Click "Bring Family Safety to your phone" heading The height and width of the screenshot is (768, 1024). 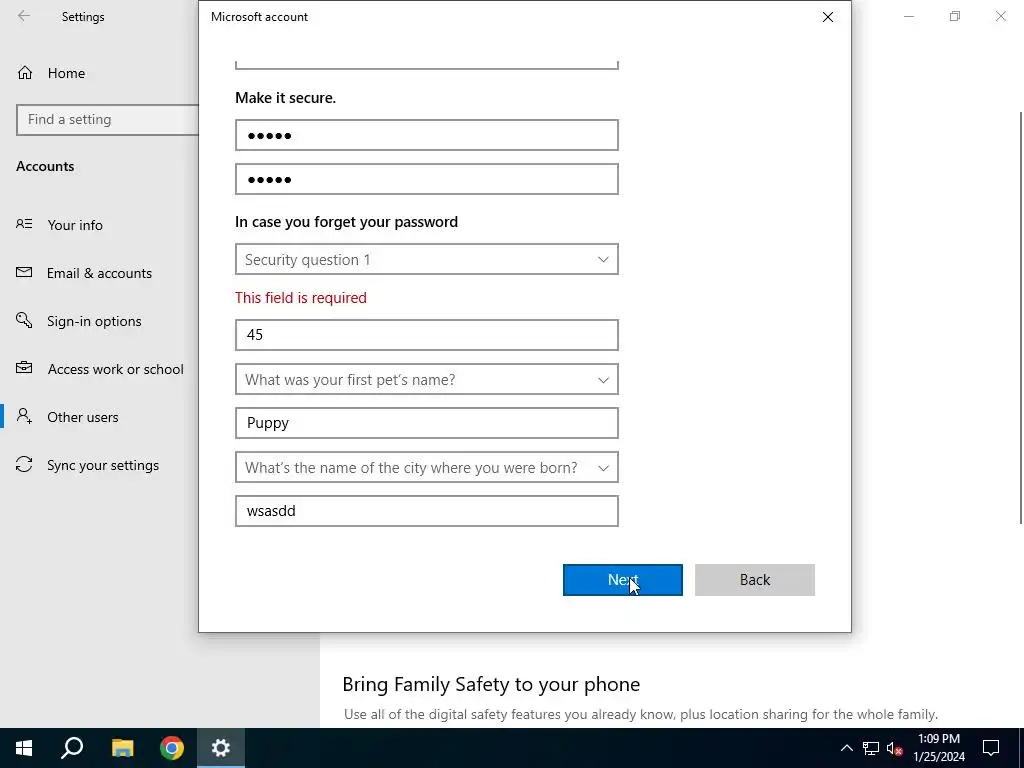tap(491, 684)
